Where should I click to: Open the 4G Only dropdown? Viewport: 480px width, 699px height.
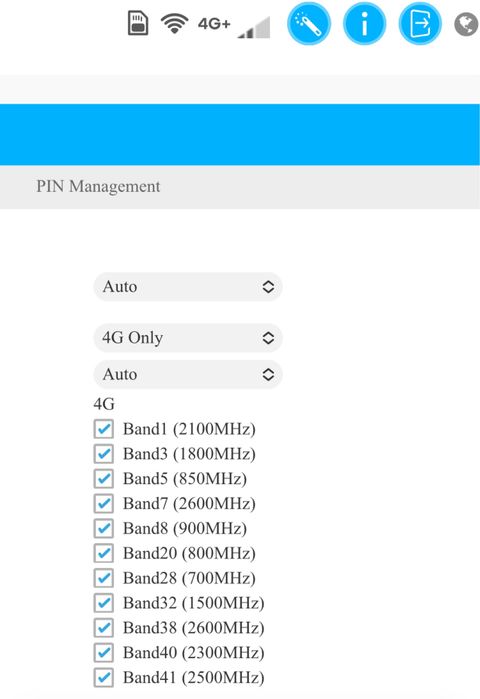click(x=188, y=338)
